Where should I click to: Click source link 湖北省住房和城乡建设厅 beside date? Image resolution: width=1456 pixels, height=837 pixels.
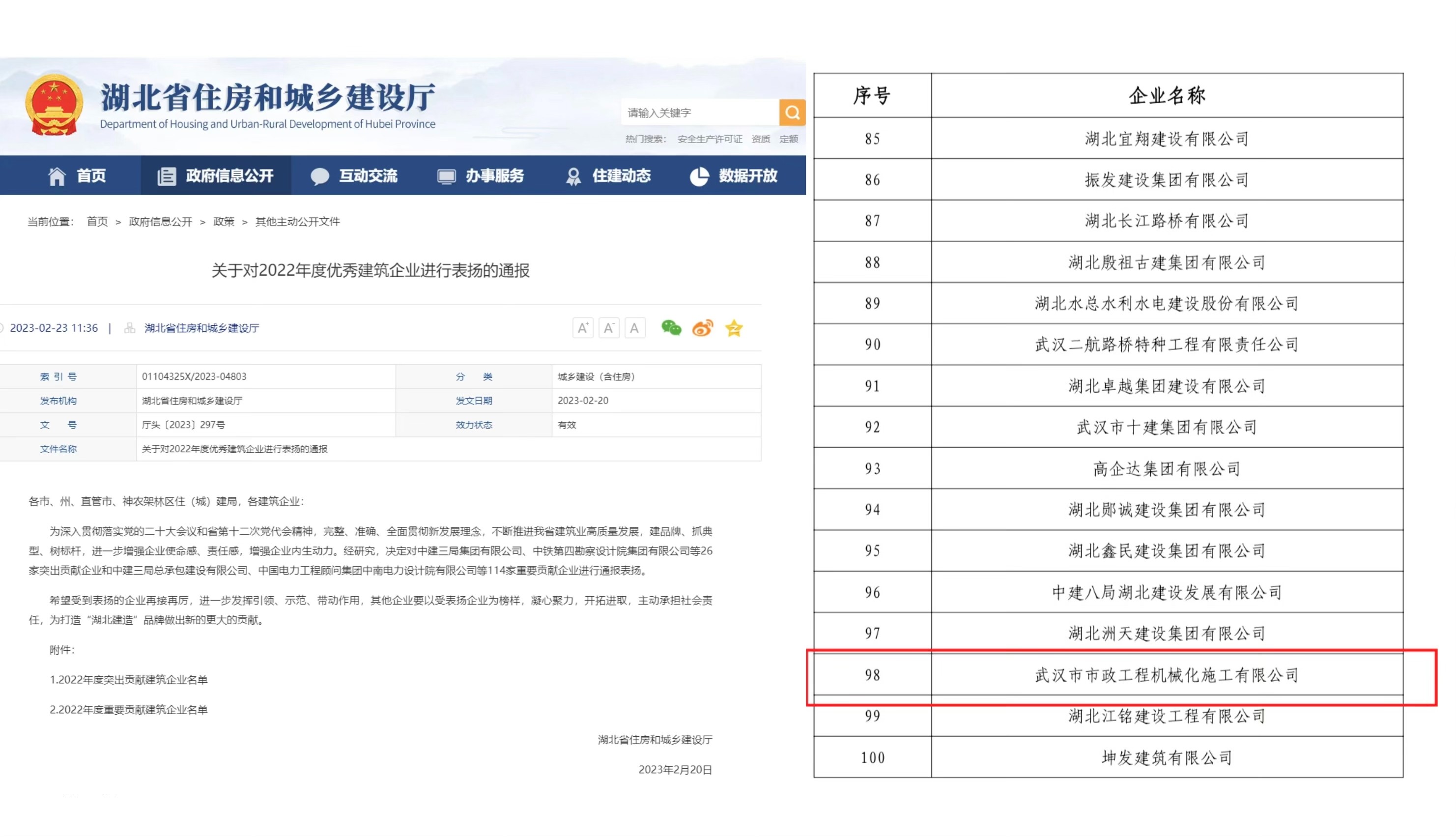click(x=201, y=328)
